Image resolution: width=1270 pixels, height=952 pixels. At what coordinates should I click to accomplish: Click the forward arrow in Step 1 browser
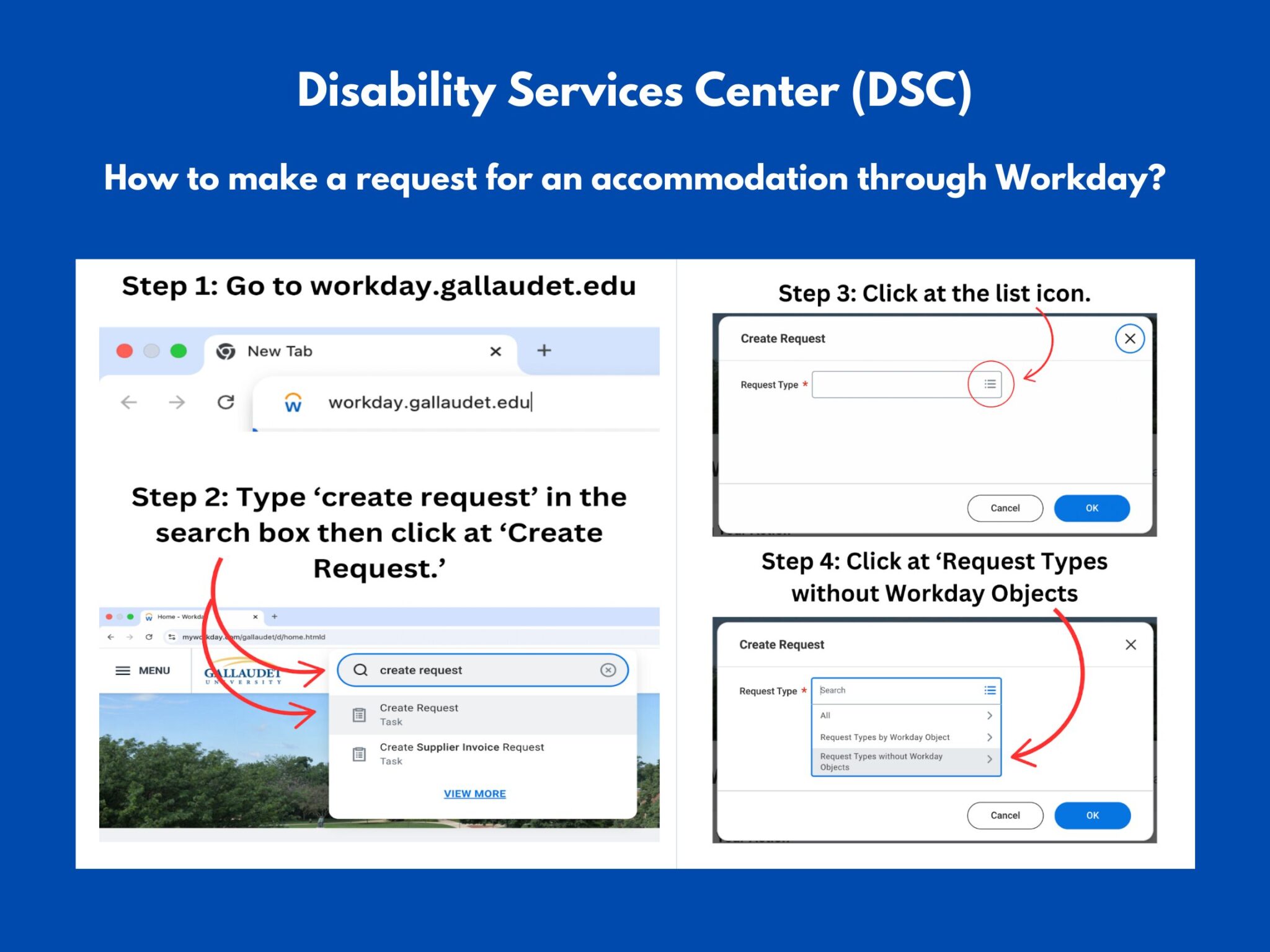point(177,402)
